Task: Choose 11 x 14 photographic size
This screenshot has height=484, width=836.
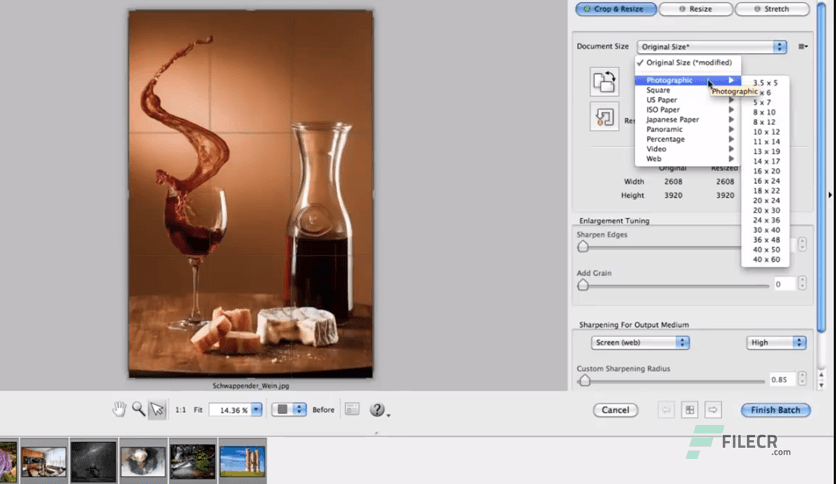Action: [x=765, y=141]
